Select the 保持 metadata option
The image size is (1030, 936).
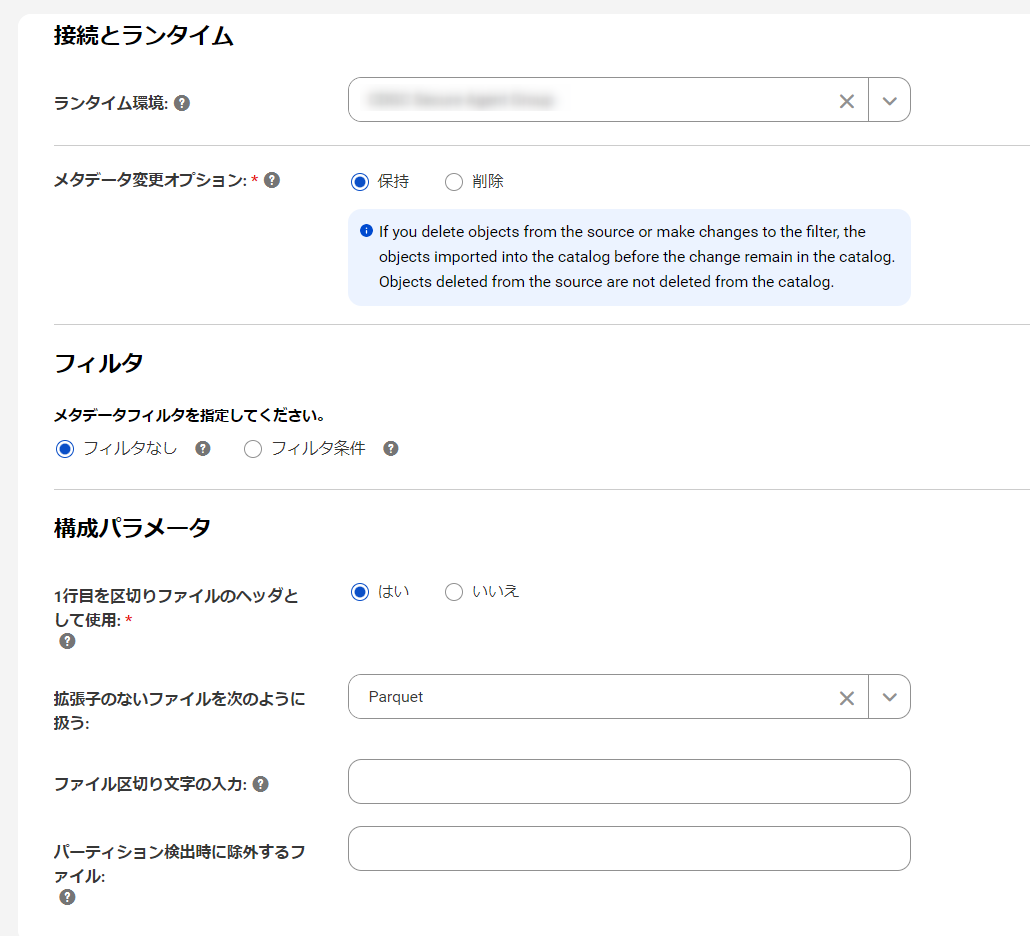pyautogui.click(x=360, y=182)
